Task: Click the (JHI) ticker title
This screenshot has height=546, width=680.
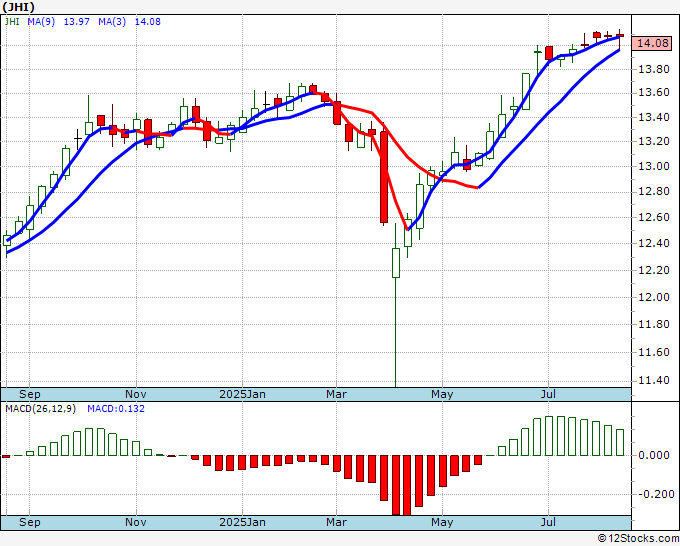Action: [18, 7]
